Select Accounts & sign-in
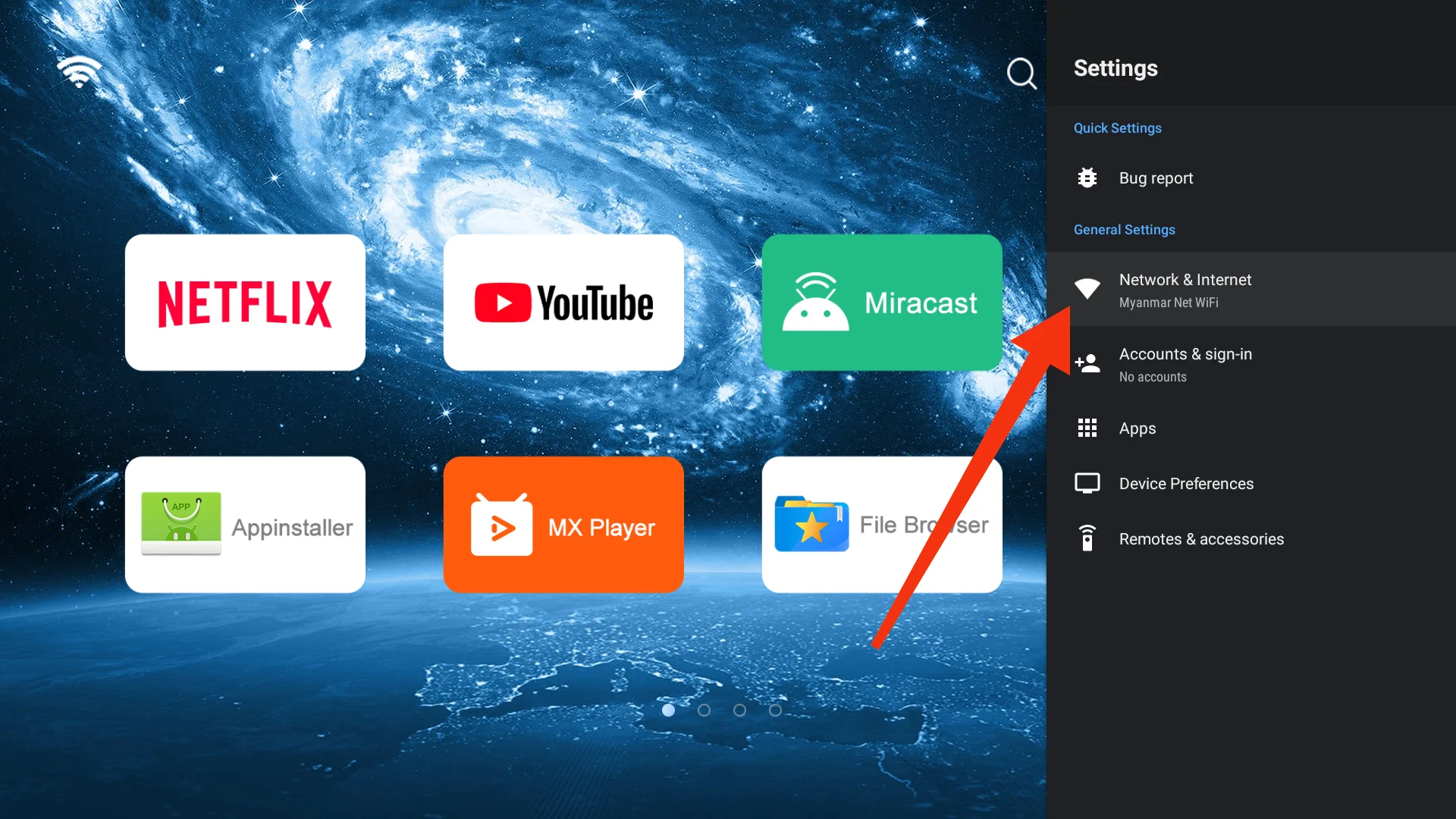 pos(1186,353)
